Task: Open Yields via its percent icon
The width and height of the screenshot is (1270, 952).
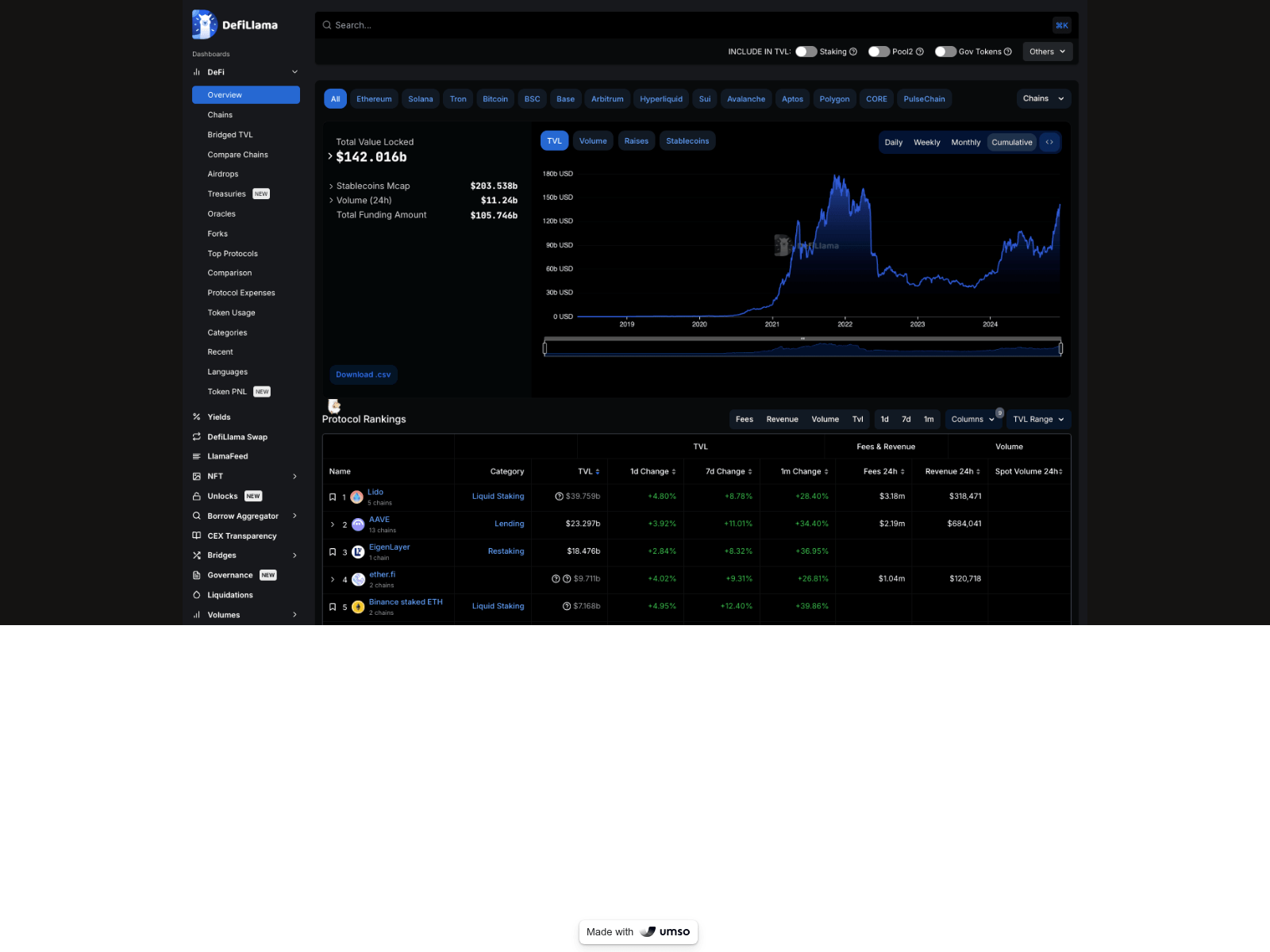Action: click(x=197, y=417)
